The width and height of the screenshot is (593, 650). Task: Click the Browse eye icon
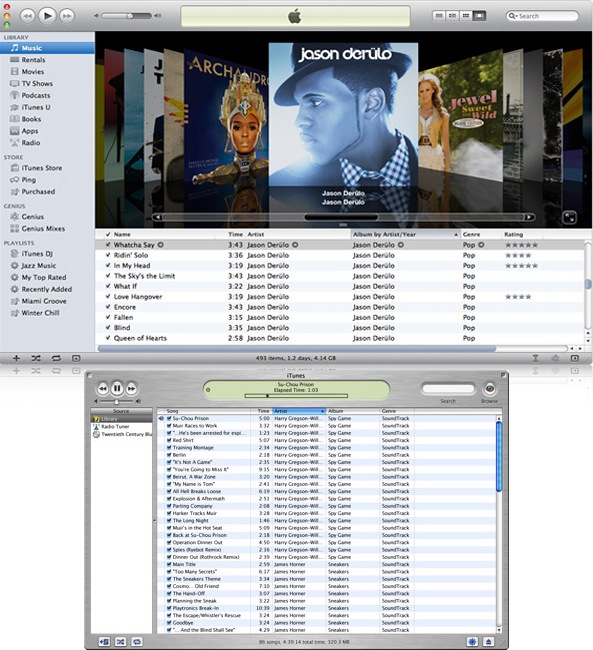(x=490, y=389)
